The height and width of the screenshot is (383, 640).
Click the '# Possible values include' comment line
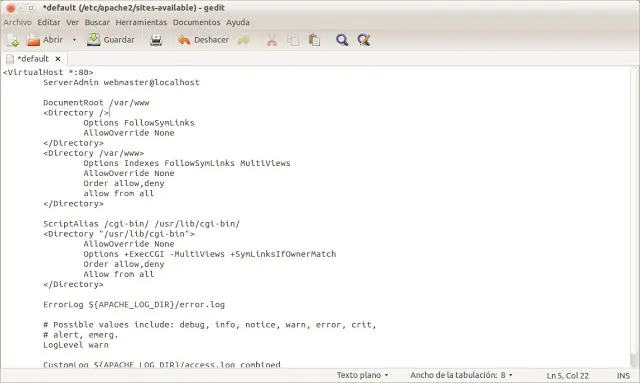tap(209, 325)
